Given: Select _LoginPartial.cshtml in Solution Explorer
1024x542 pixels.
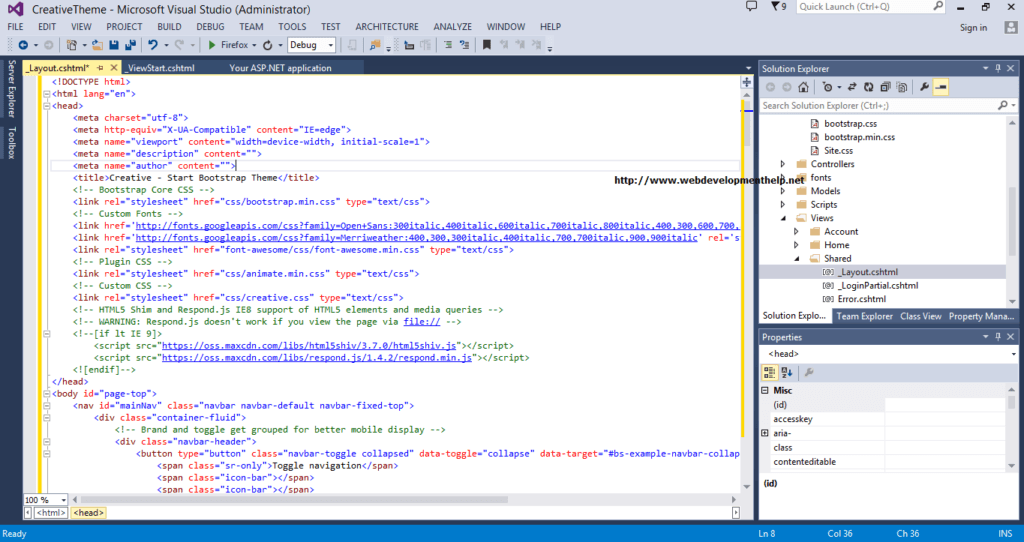Looking at the screenshot, I should (878, 285).
